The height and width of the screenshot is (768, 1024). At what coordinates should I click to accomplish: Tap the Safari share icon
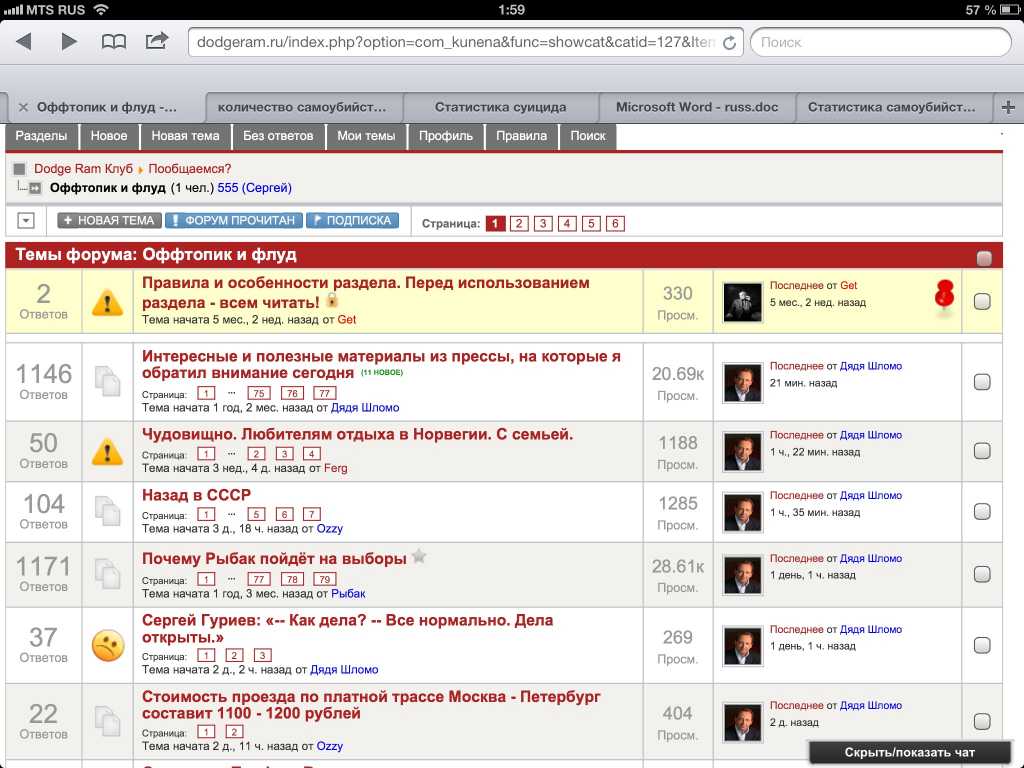pos(157,41)
